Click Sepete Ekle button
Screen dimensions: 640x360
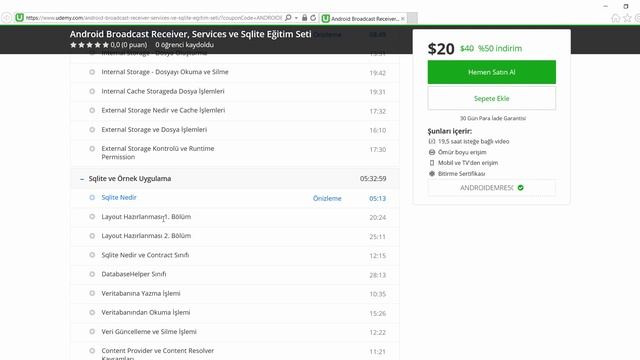[491, 98]
